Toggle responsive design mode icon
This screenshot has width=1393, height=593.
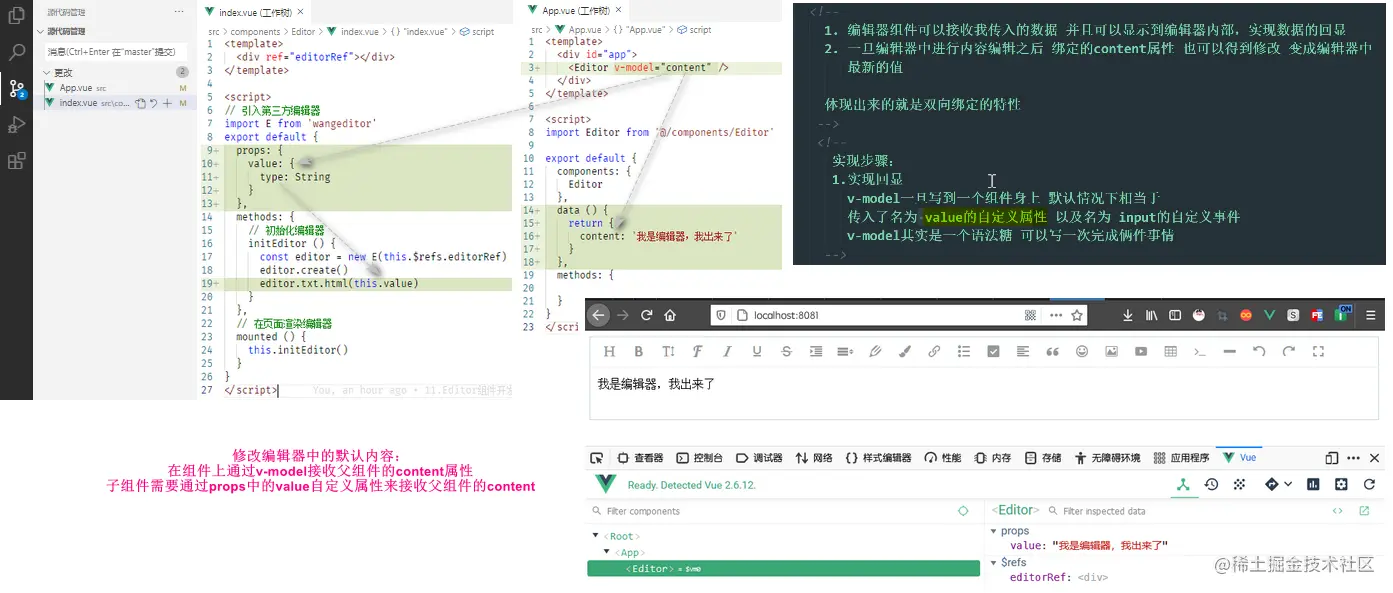coord(1331,458)
